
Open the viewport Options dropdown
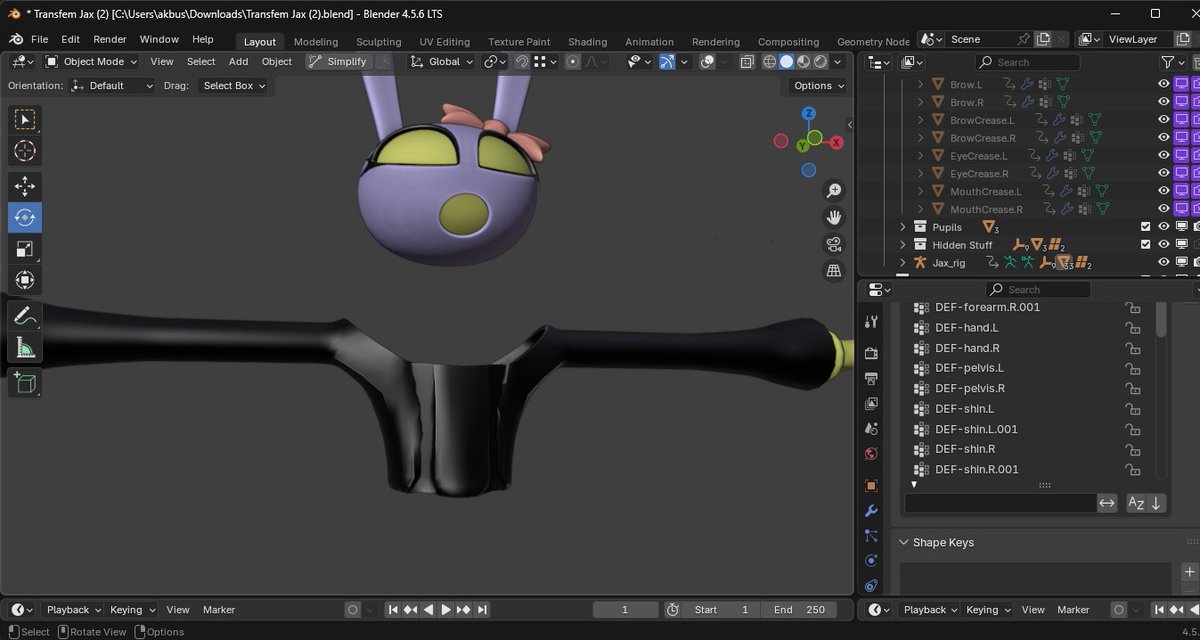819,86
